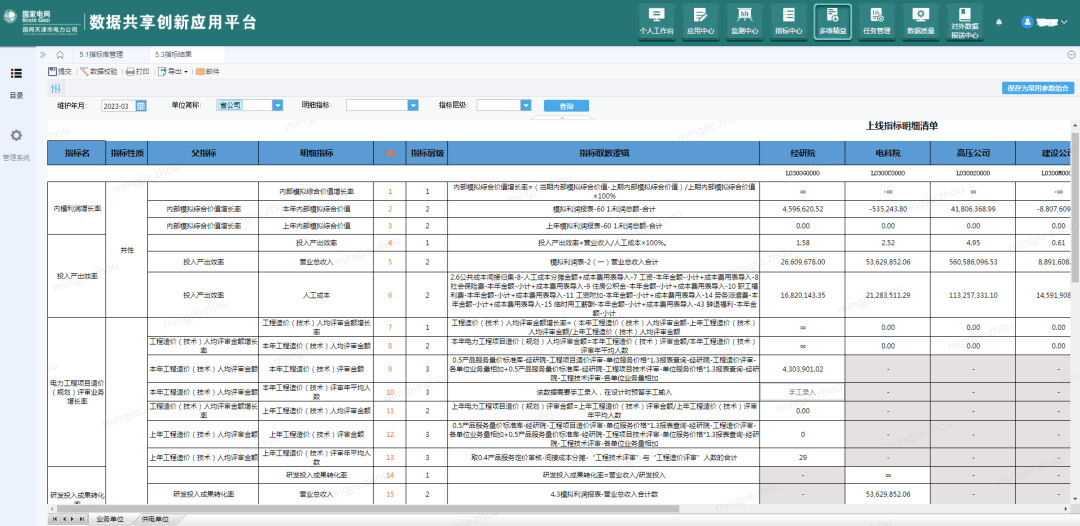The width and height of the screenshot is (1080, 526).
Task: Open 监测中心 module
Action: (x=745, y=21)
